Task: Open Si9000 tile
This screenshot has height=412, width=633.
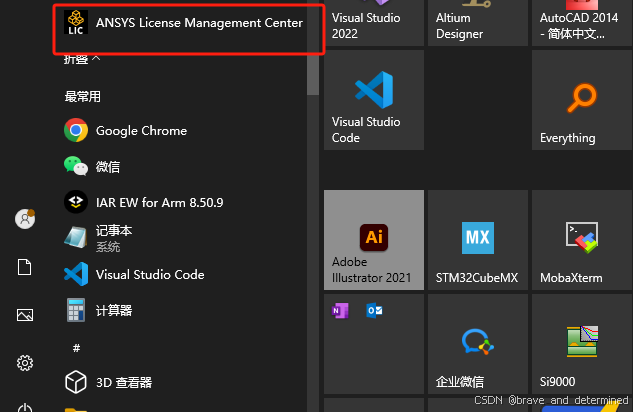Action: [582, 344]
